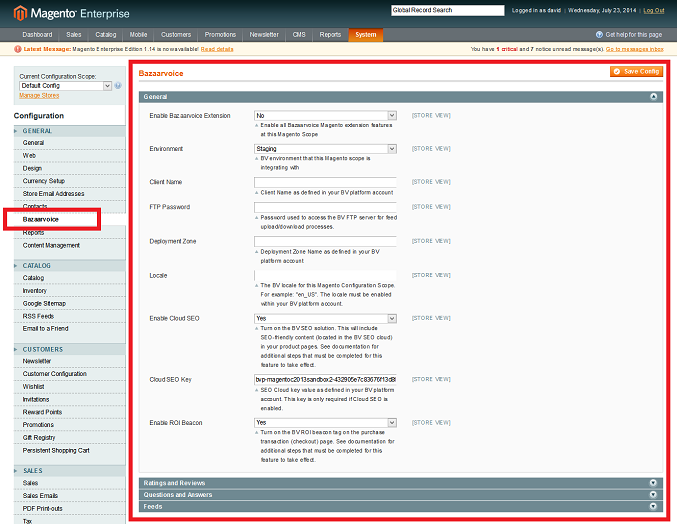Click the Save Config button
The width and height of the screenshot is (677, 524).
coord(636,71)
